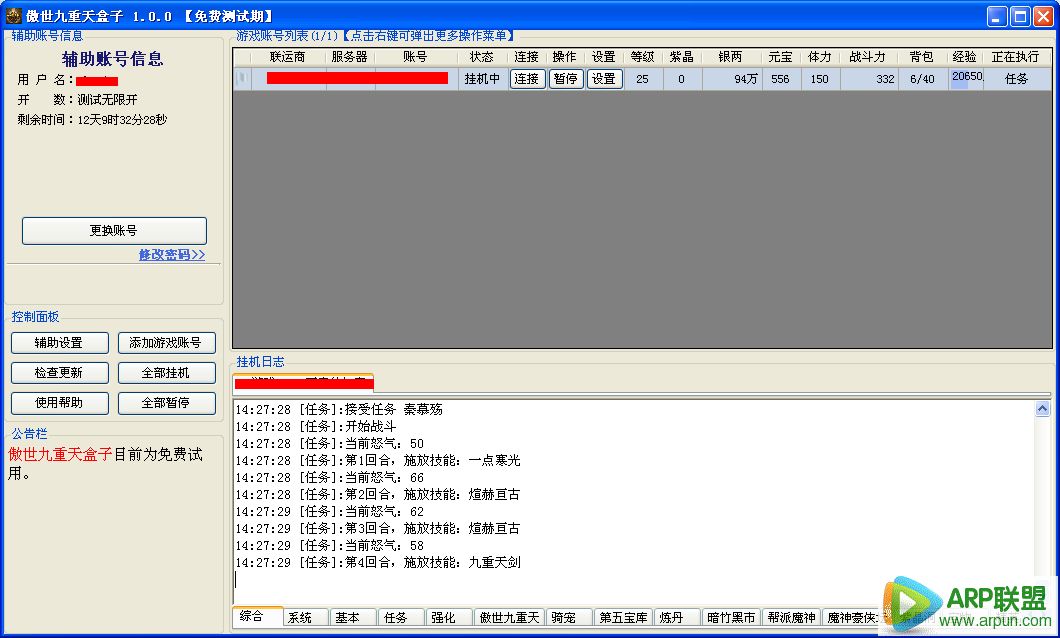Click the 设置 button in the account row
Image resolution: width=1060 pixels, height=638 pixels.
click(604, 79)
